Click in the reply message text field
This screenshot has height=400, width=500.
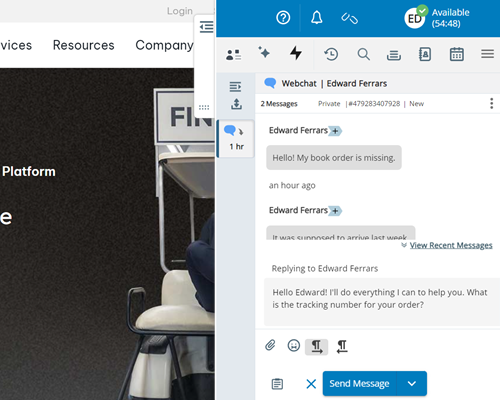[382, 302]
